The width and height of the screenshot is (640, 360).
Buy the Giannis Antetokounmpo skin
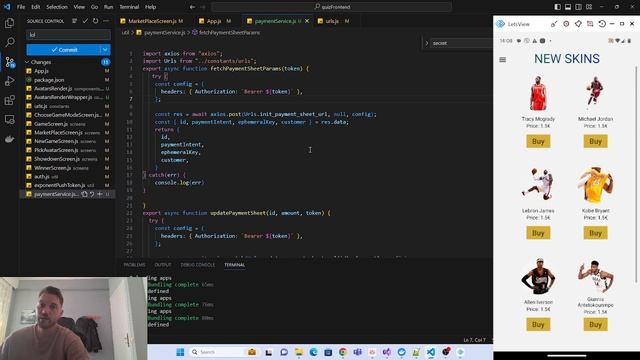pos(595,324)
